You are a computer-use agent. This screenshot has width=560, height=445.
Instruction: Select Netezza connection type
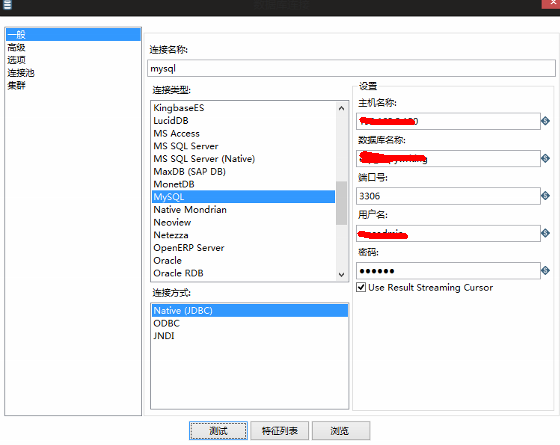click(x=244, y=235)
